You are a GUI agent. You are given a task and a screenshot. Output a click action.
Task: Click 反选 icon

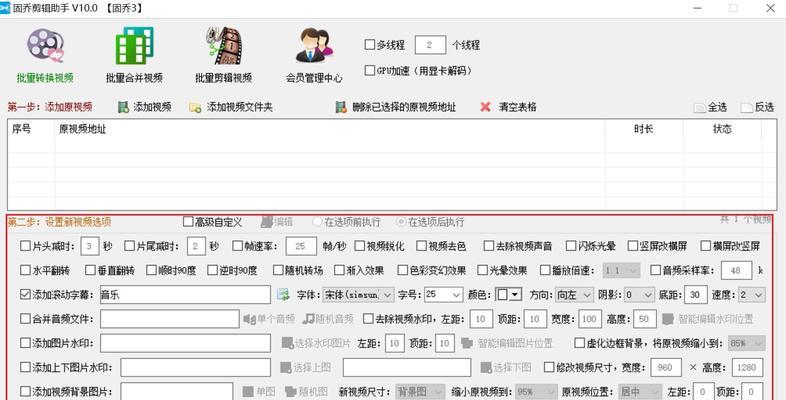[x=747, y=108]
